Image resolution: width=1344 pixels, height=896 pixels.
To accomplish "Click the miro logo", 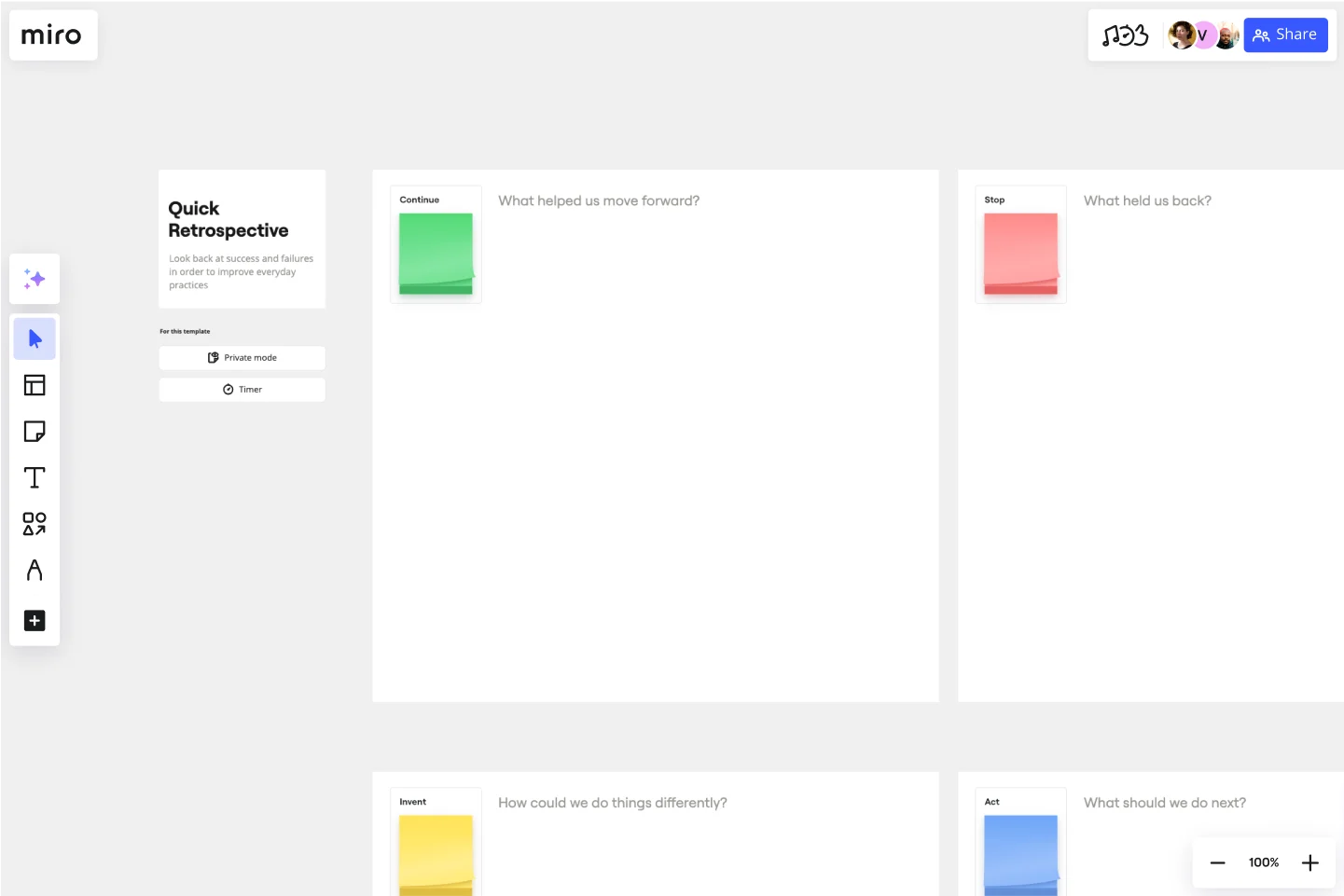I will pyautogui.click(x=51, y=35).
